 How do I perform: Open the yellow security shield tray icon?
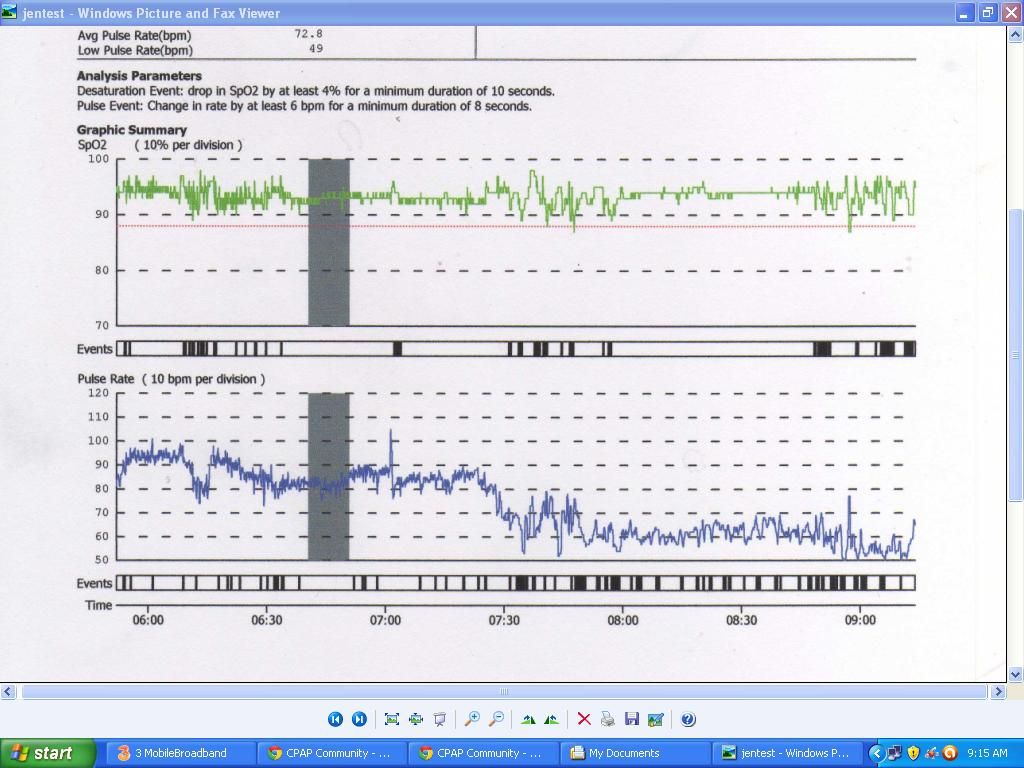(x=913, y=753)
